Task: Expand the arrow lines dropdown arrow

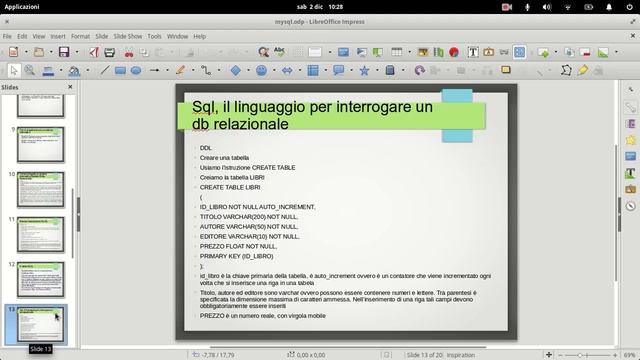Action: 167,70
